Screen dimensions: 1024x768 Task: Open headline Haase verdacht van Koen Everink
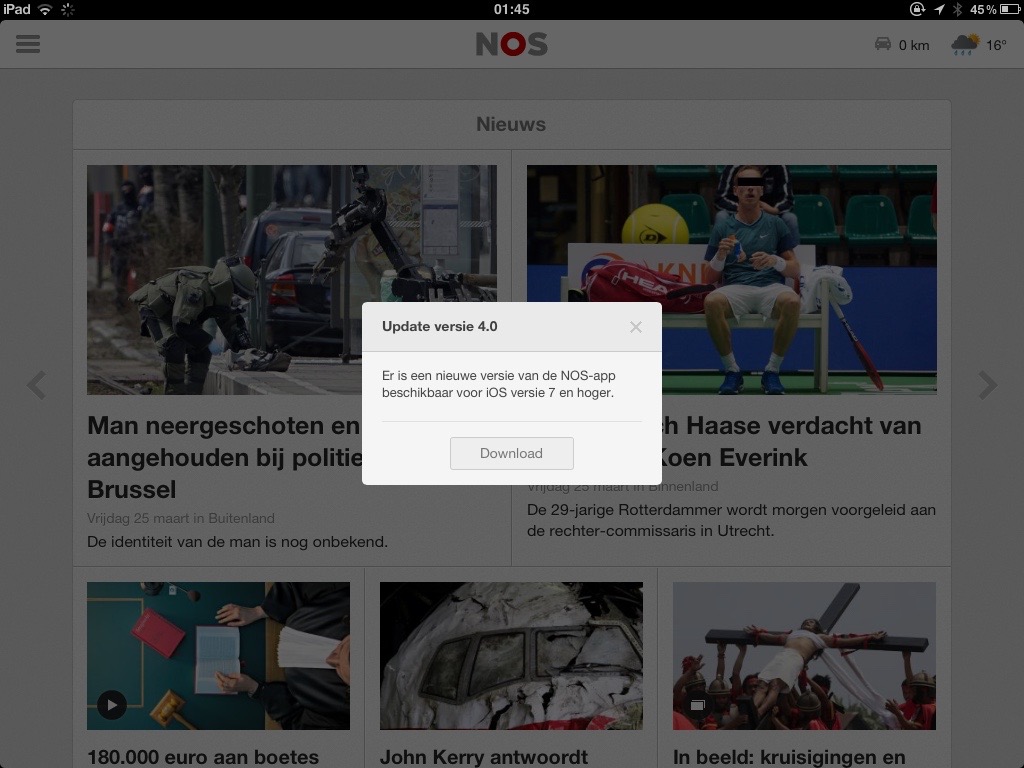click(x=792, y=441)
